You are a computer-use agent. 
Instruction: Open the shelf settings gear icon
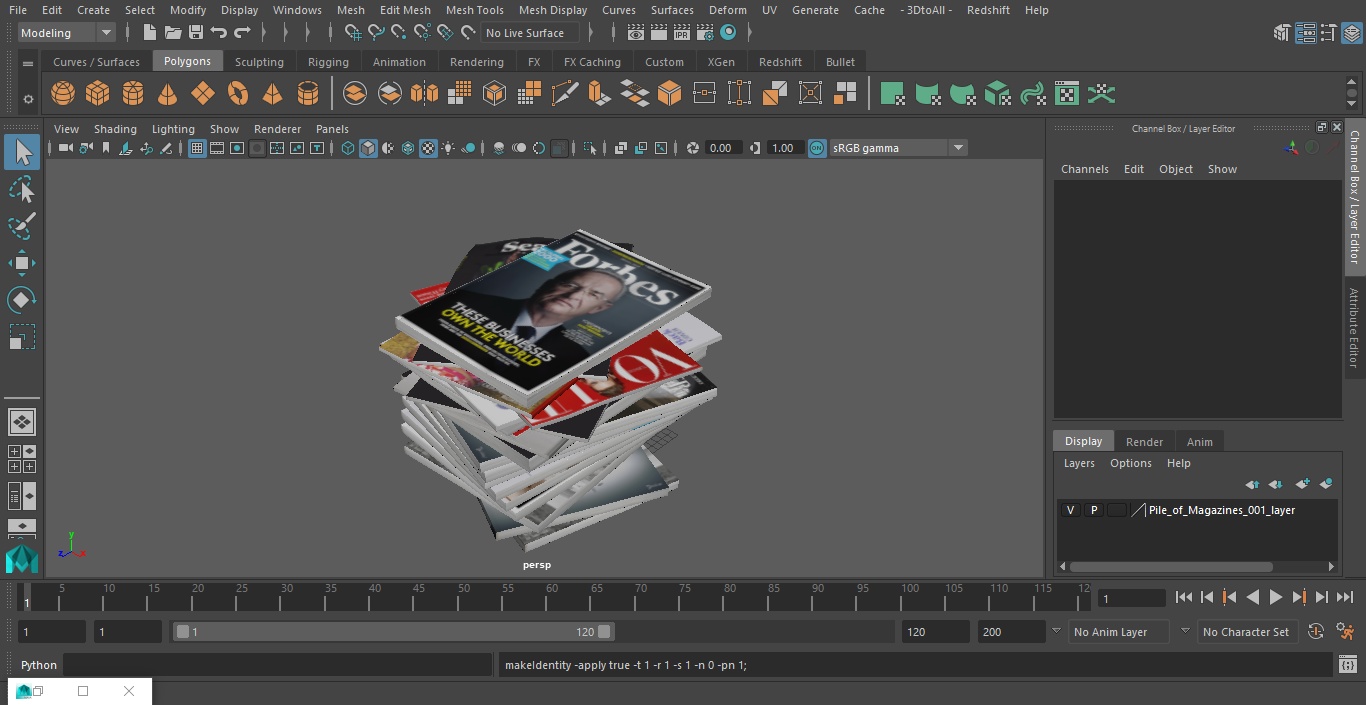click(28, 99)
